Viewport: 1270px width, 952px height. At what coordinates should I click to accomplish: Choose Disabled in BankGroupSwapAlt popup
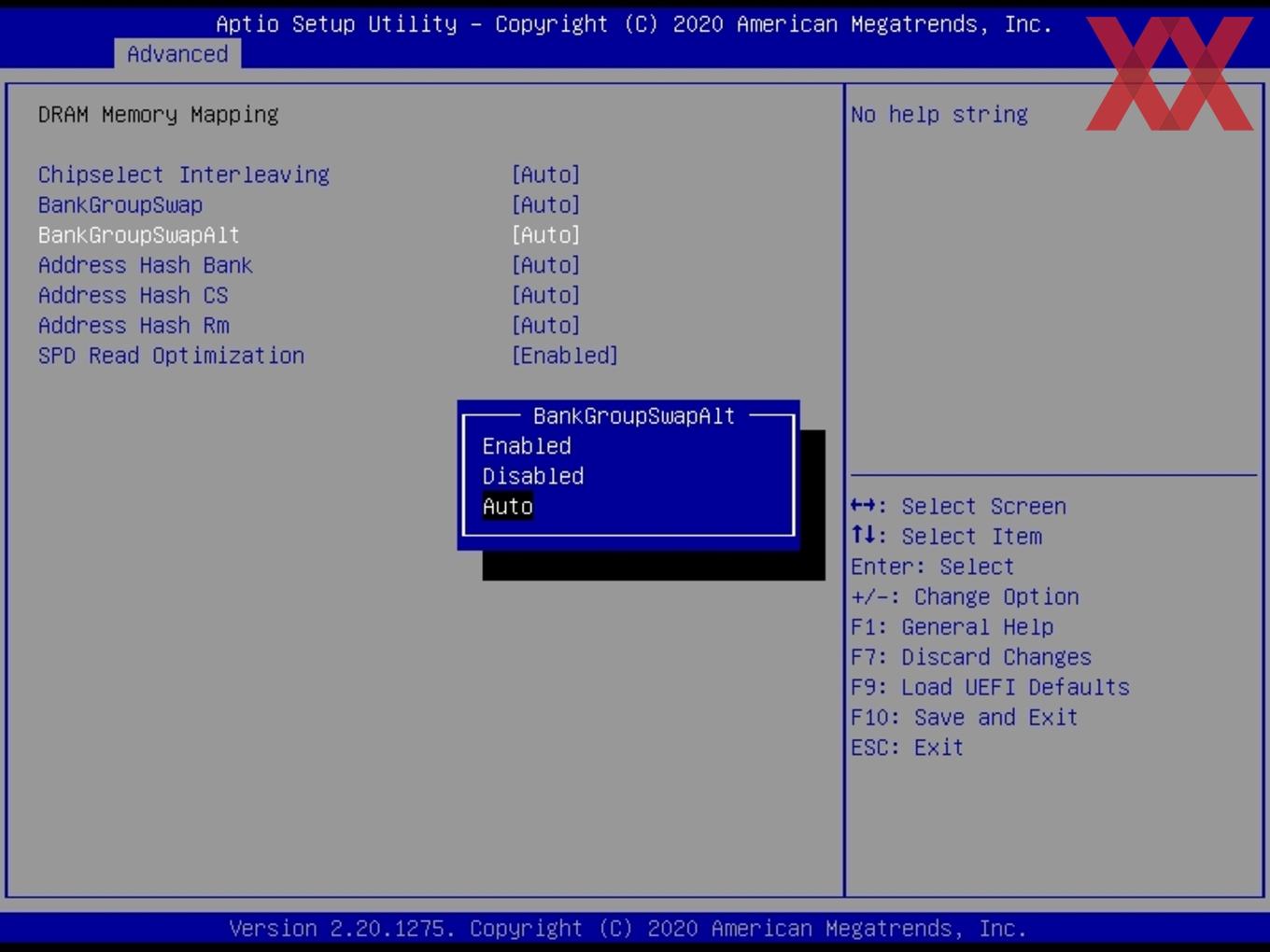pos(533,476)
